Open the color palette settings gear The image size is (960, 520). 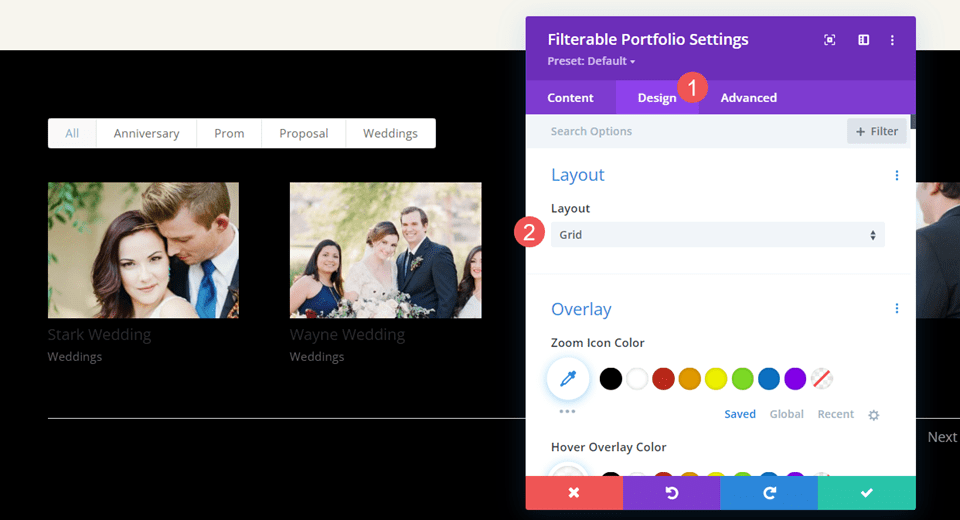click(x=874, y=415)
